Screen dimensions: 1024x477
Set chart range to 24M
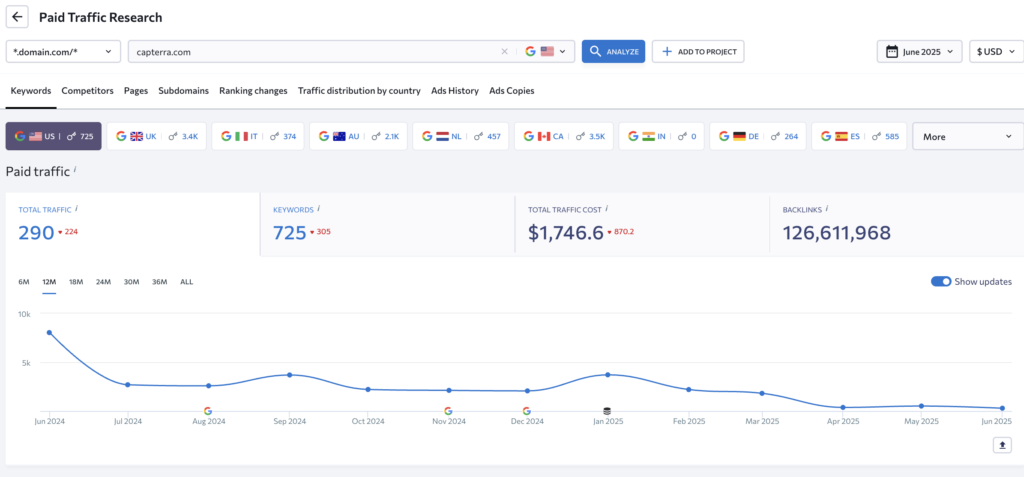[103, 282]
